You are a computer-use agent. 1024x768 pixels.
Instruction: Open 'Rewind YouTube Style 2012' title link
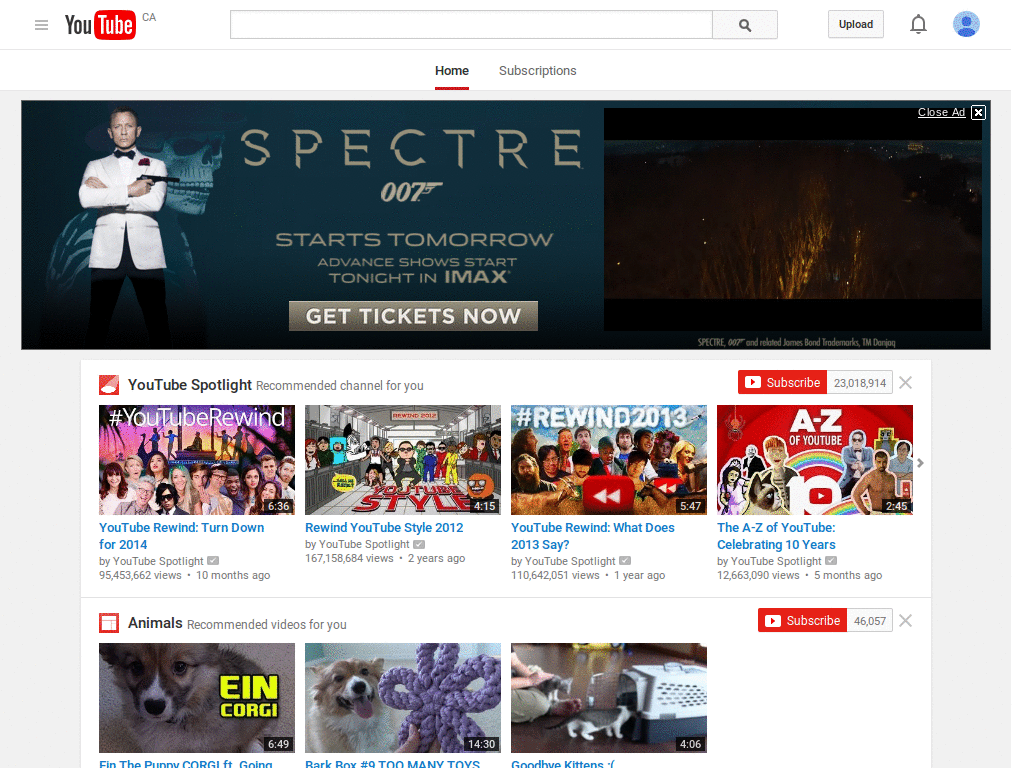[x=384, y=528]
